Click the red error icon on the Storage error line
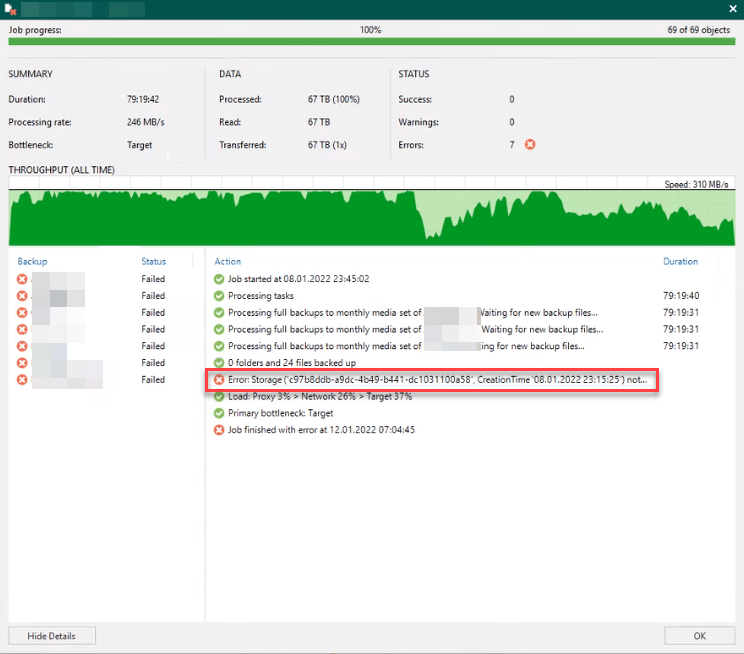The image size is (744, 654). 219,380
